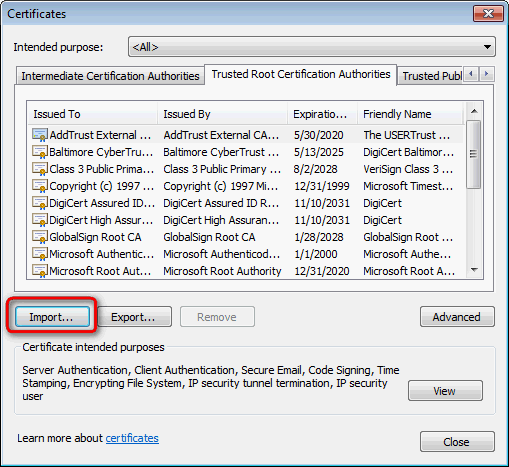
Task: Click the GlobalSign Root CA certificate icon
Action: [x=40, y=237]
